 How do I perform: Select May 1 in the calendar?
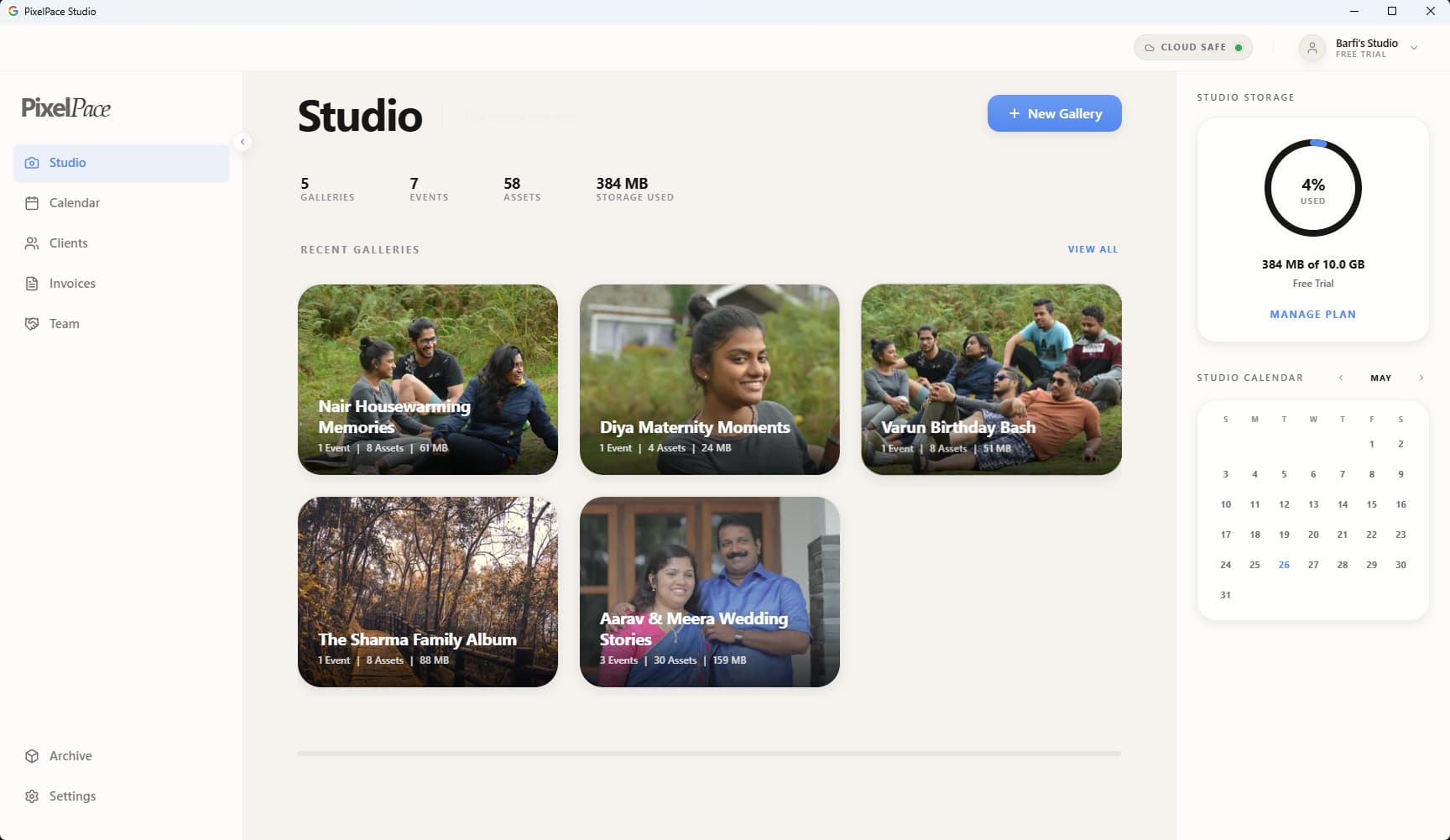[1372, 444]
